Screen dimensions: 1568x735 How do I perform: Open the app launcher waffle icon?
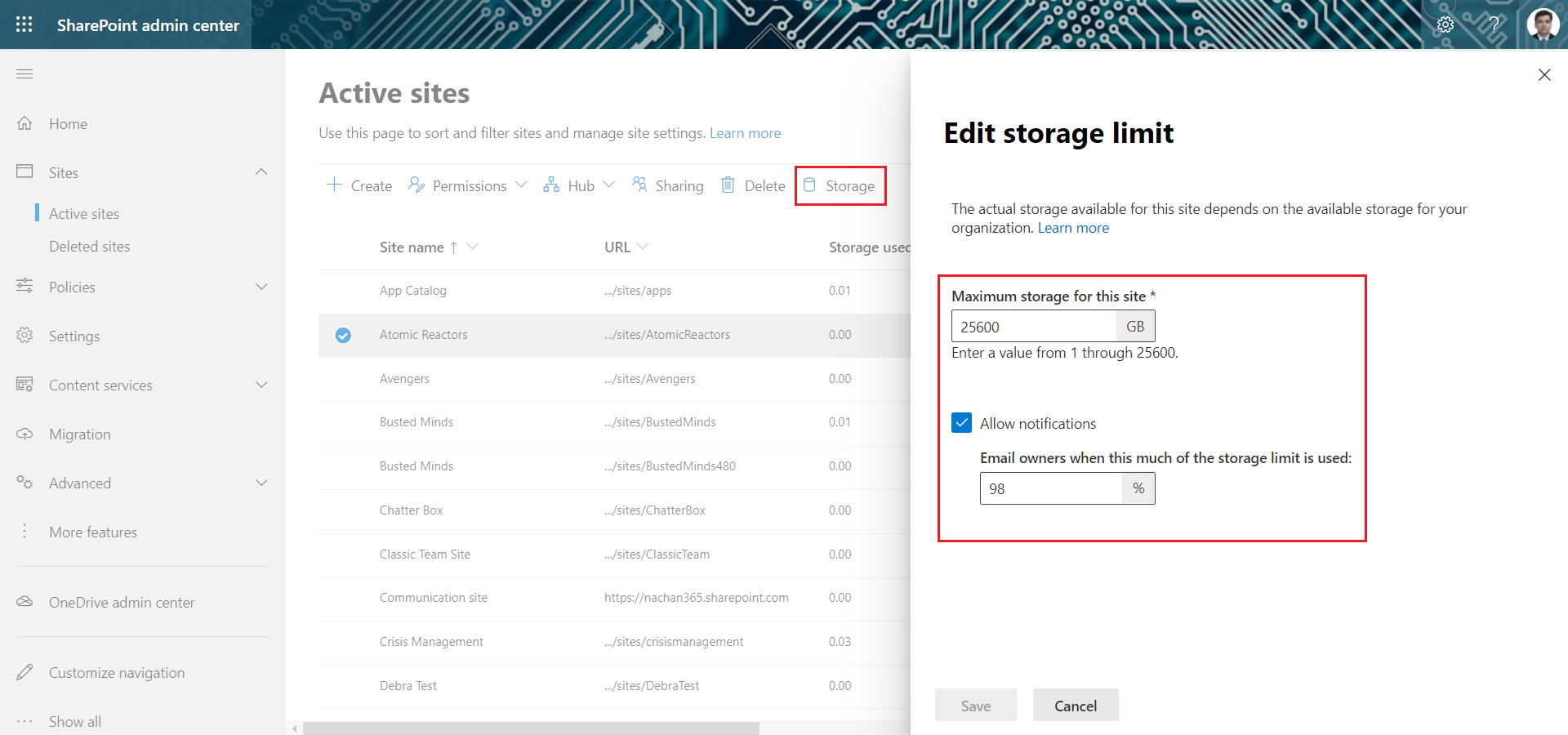coord(24,24)
